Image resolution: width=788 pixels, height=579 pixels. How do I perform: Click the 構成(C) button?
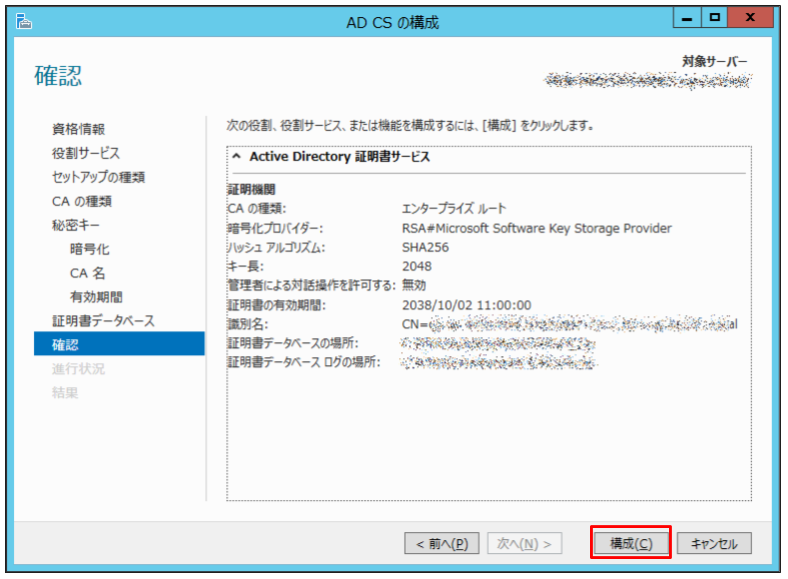coord(631,543)
